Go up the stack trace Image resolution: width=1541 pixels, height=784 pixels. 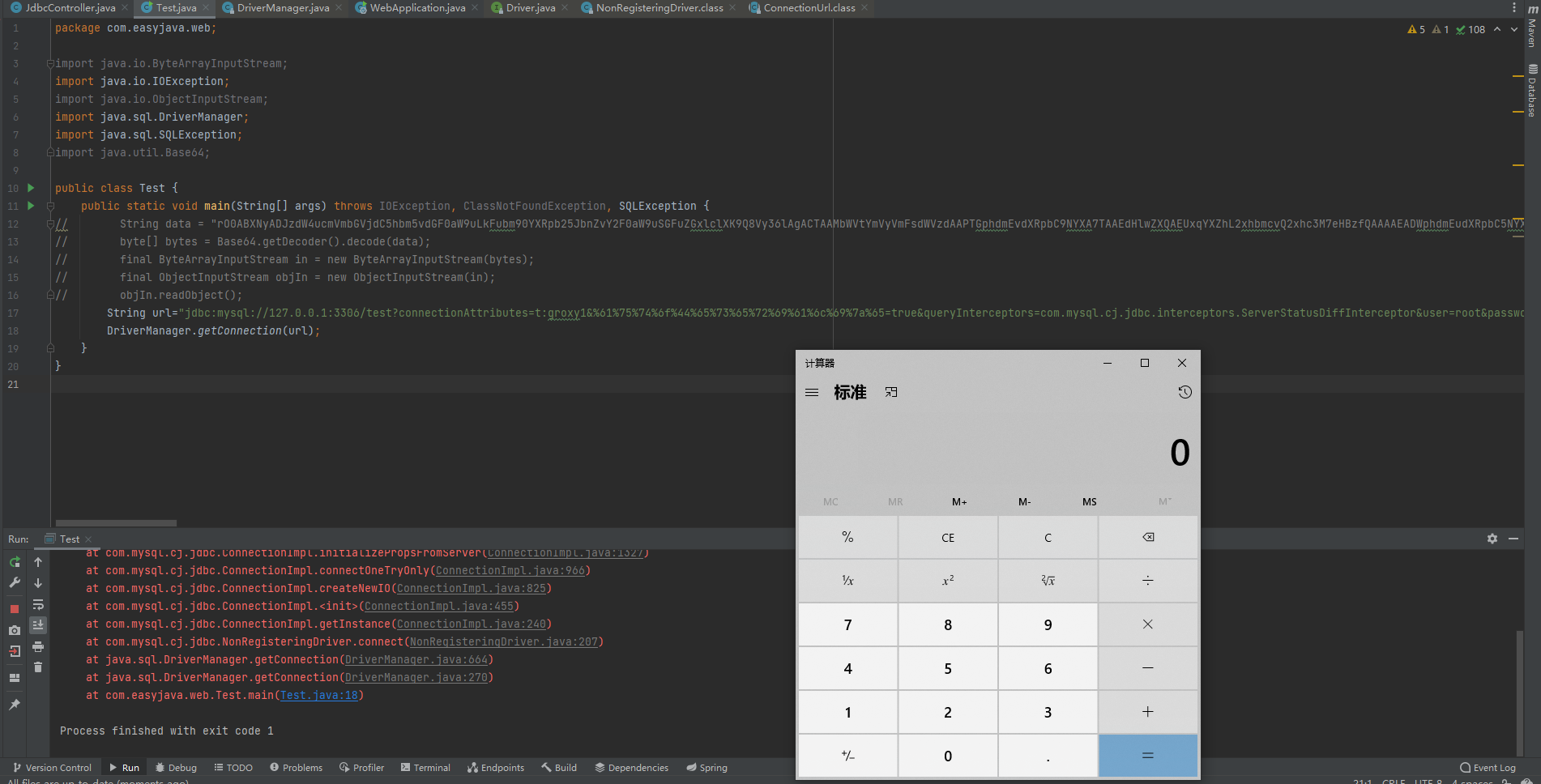coord(38,562)
